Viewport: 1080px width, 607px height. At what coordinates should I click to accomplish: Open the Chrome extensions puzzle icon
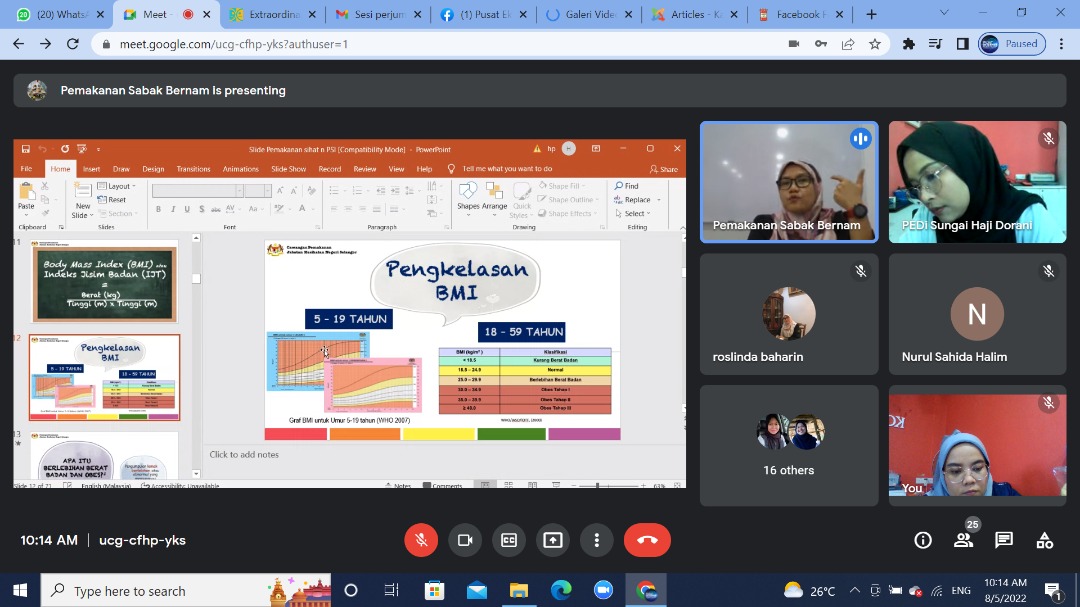coord(908,44)
